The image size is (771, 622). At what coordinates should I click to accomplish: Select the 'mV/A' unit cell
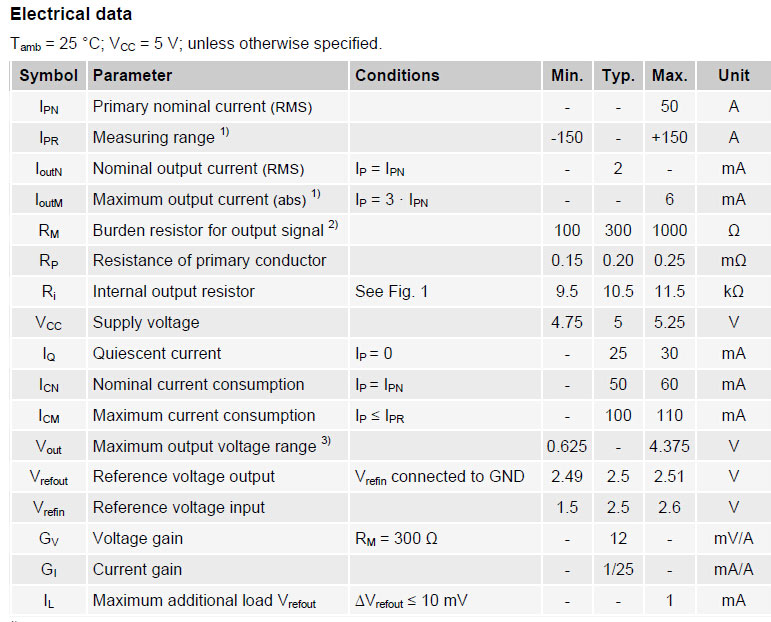[x=733, y=539]
